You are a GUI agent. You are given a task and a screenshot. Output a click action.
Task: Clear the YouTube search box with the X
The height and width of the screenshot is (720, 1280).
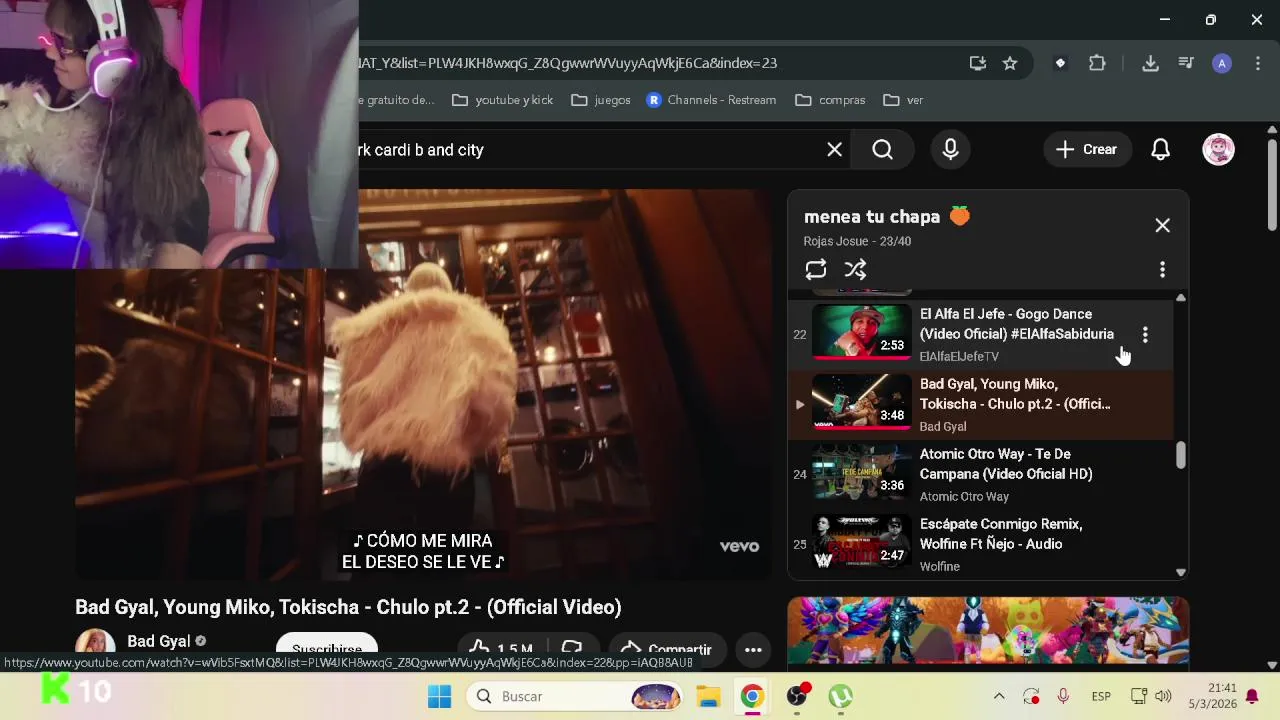tap(834, 150)
